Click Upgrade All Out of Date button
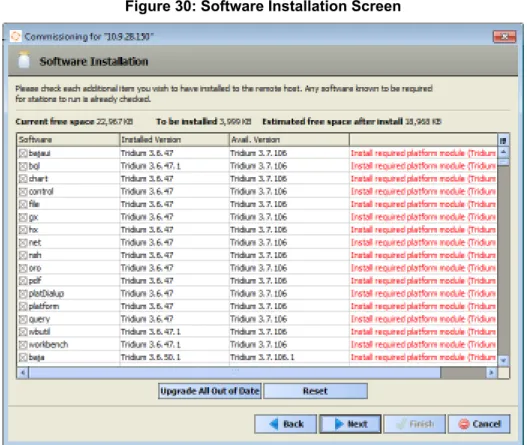This screenshot has width=527, height=445. pos(210,391)
